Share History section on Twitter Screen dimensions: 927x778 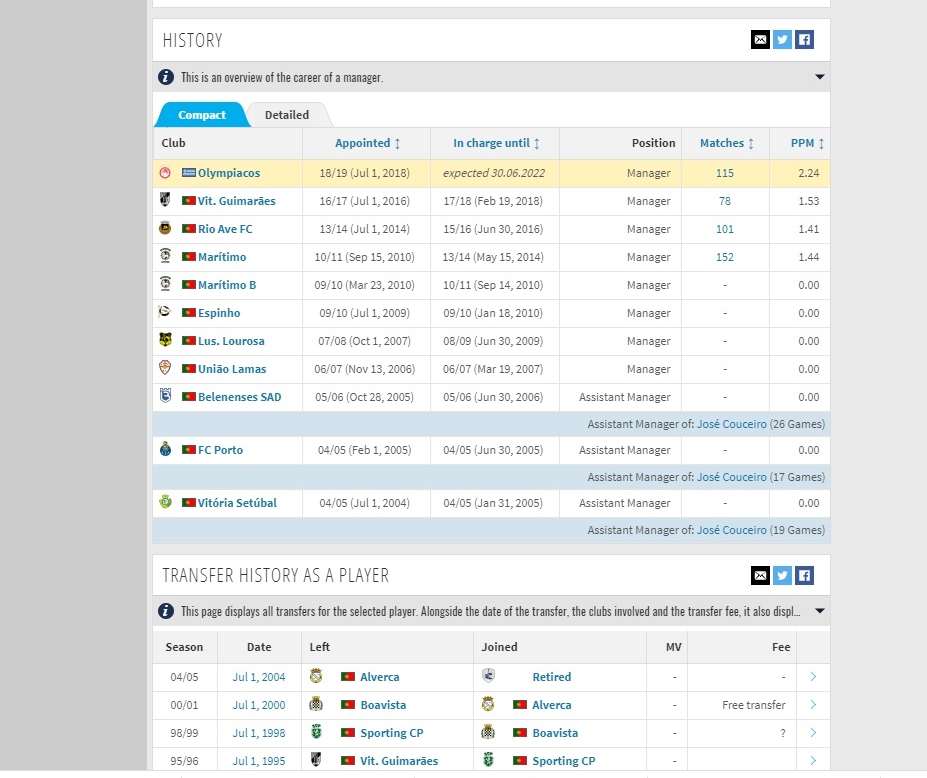782,40
